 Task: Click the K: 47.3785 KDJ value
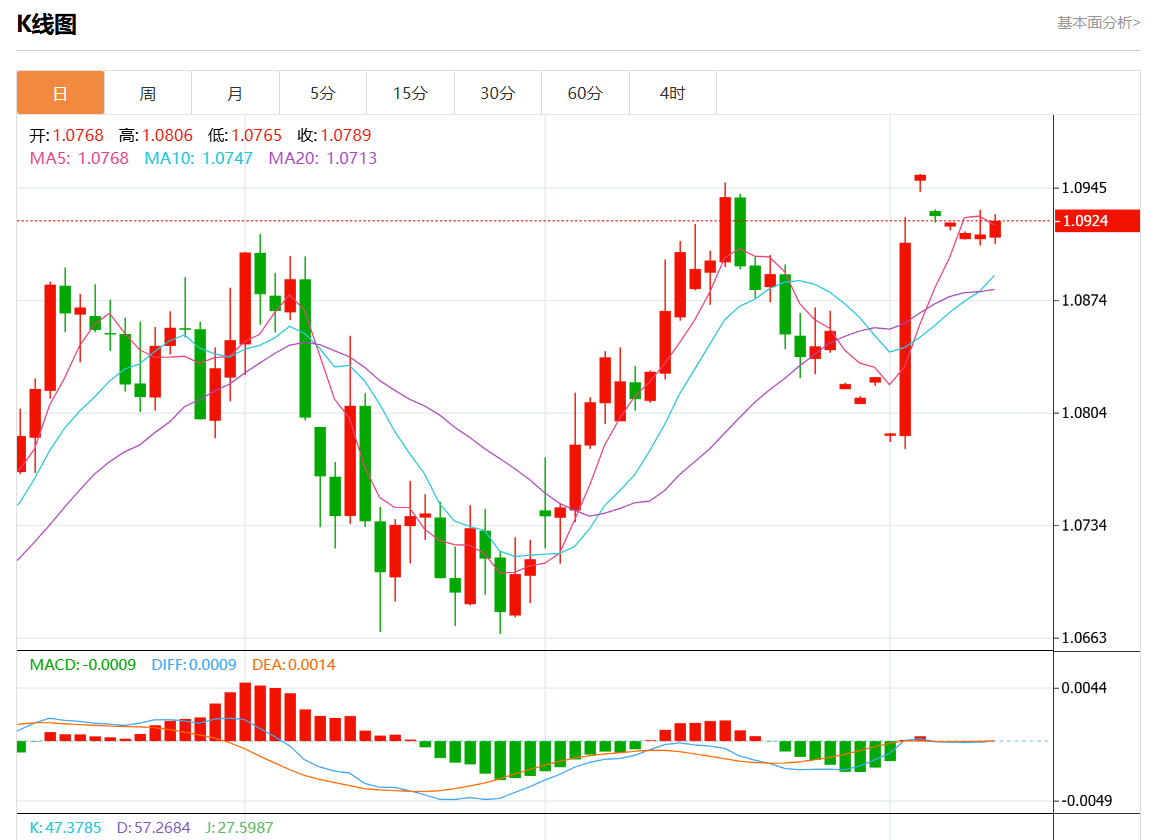pos(65,827)
